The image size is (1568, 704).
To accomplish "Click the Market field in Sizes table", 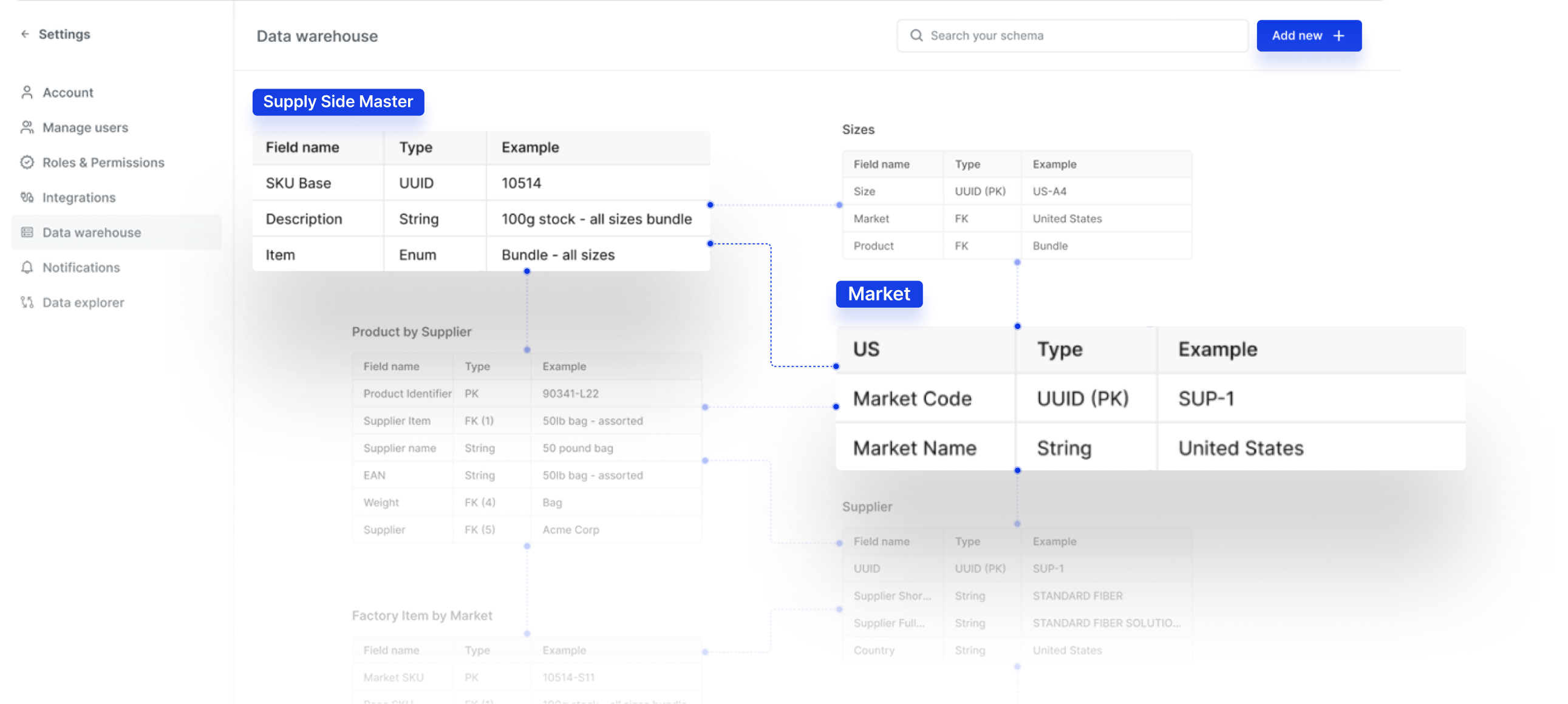I will 871,218.
